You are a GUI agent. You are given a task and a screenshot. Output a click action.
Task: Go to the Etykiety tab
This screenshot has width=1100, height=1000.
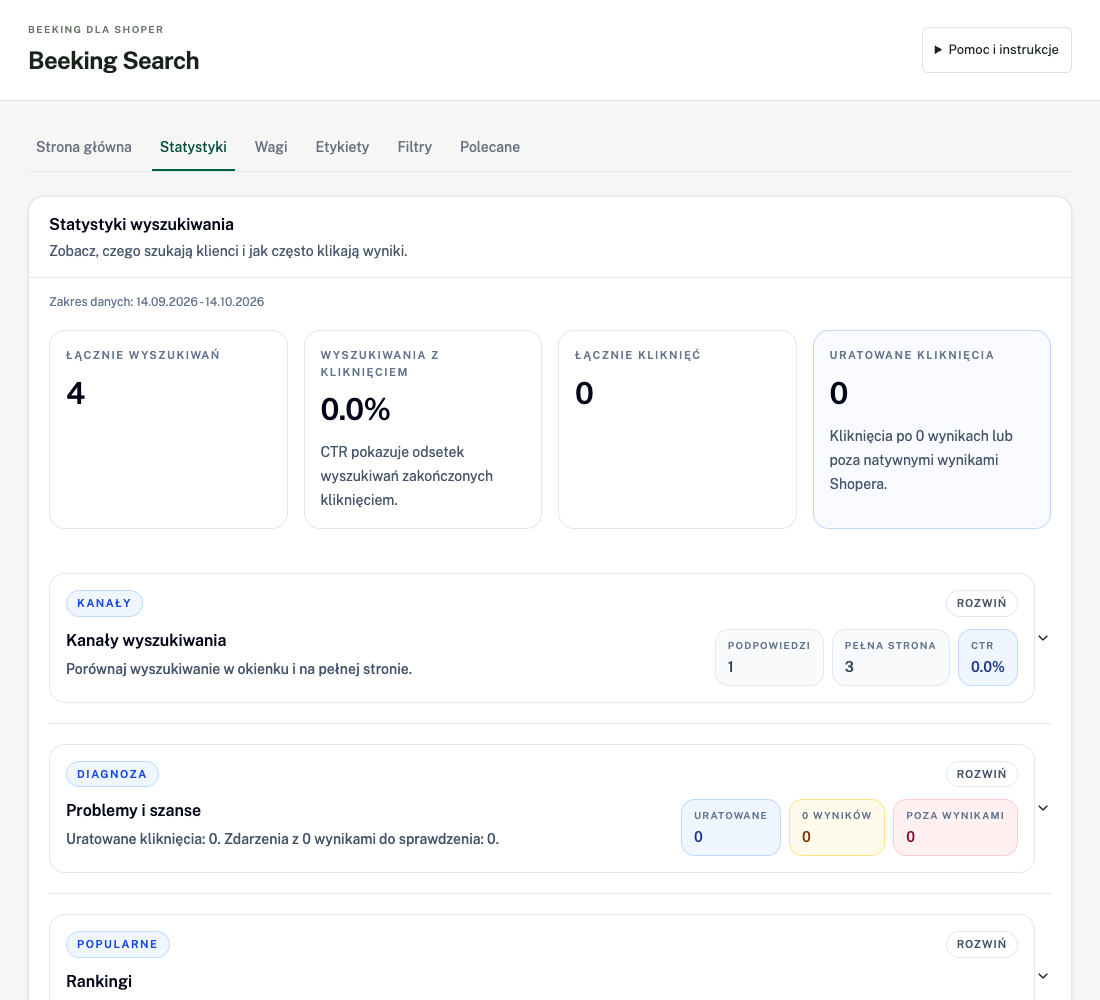tap(342, 147)
